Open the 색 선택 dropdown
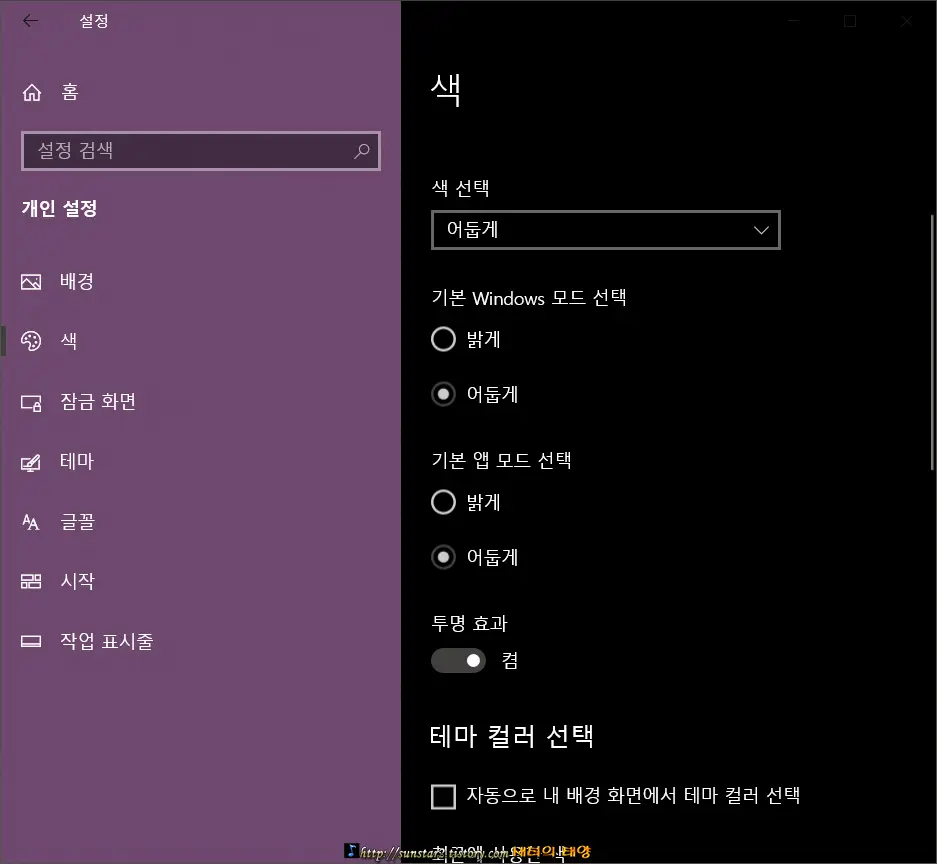Viewport: 937px width, 864px height. pyautogui.click(x=605, y=230)
